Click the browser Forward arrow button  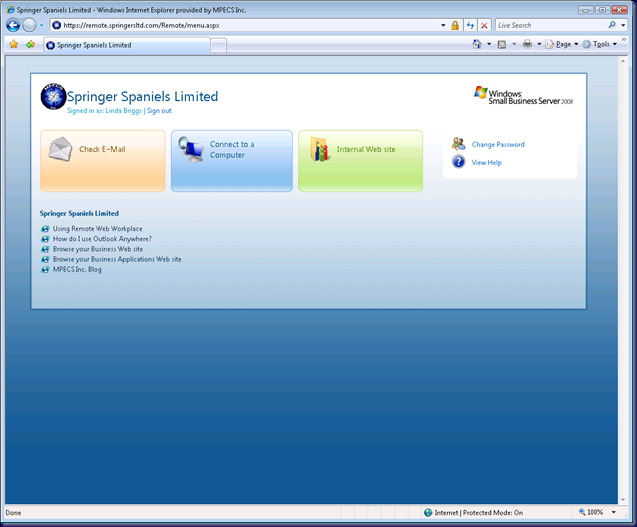pos(29,25)
